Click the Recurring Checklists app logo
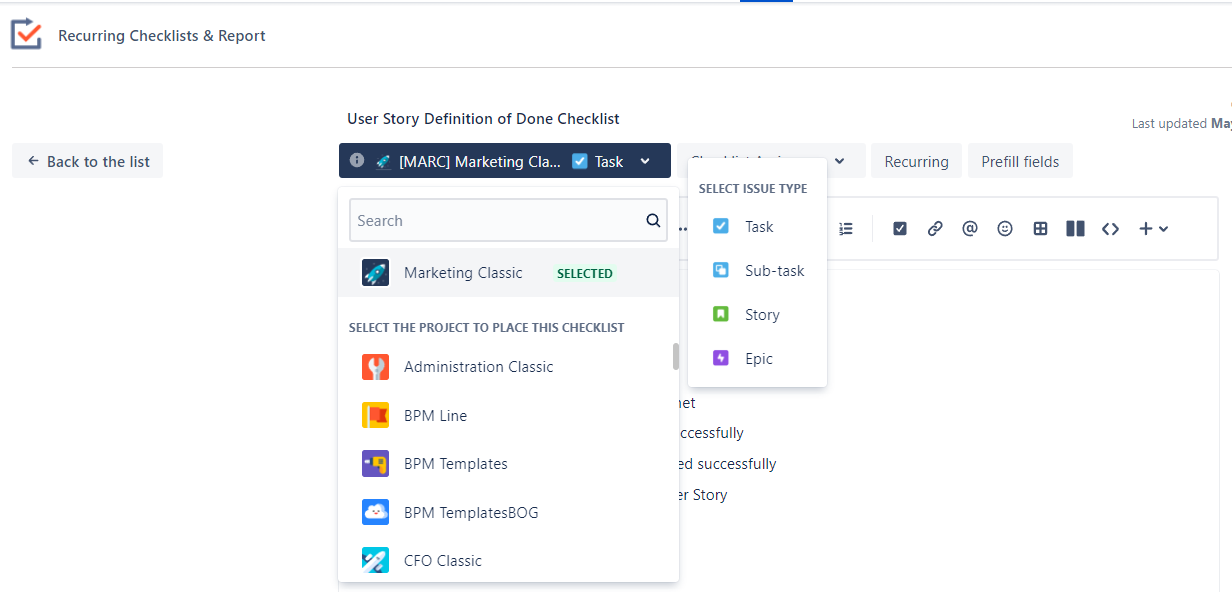Viewport: 1232px width, 592px height. pyautogui.click(x=26, y=35)
